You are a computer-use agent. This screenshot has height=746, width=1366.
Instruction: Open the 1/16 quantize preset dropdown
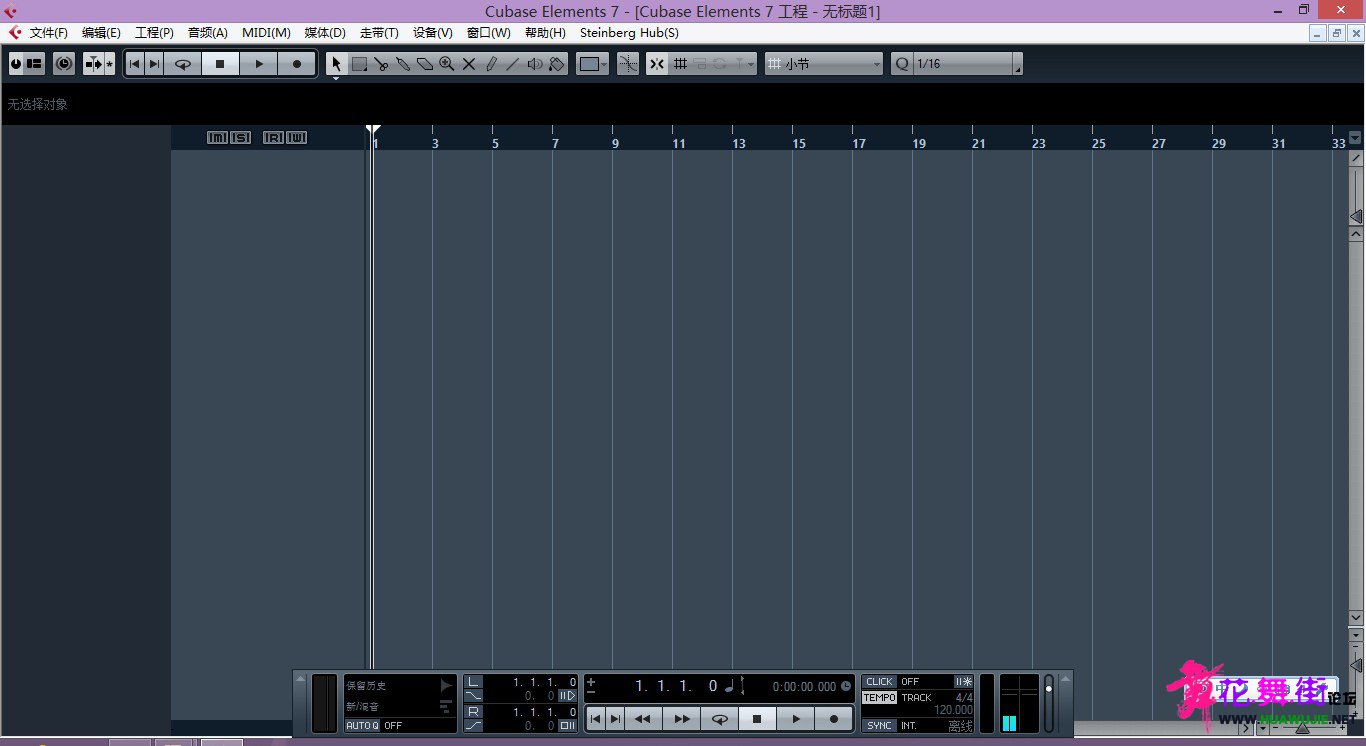tap(966, 64)
